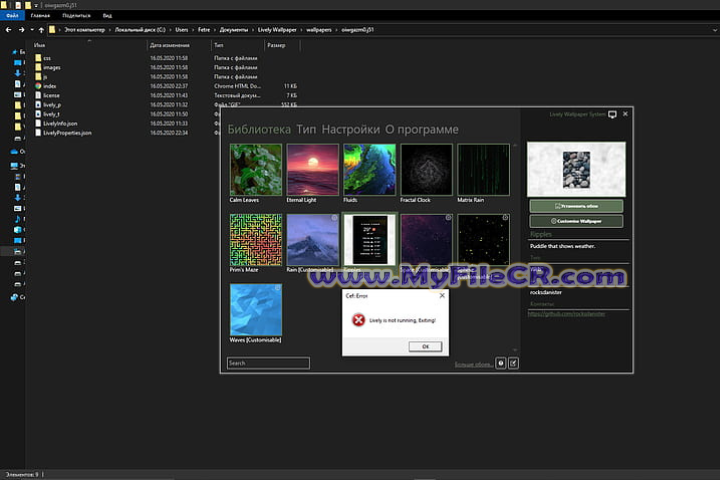Open the index Chrome HTML file
This screenshot has width=720, height=480.
pyautogui.click(x=50, y=86)
